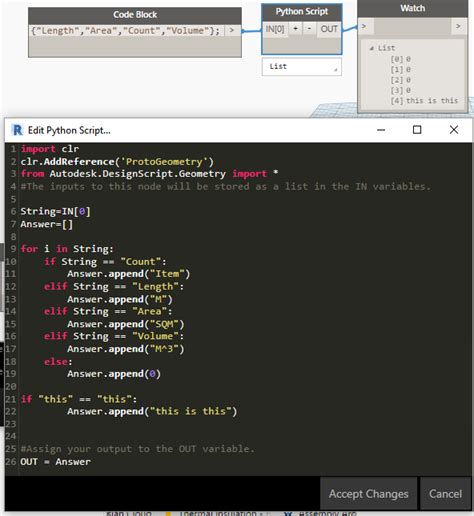Remove input port with minus button
Image resolution: width=474 pixels, height=516 pixels.
tap(309, 29)
